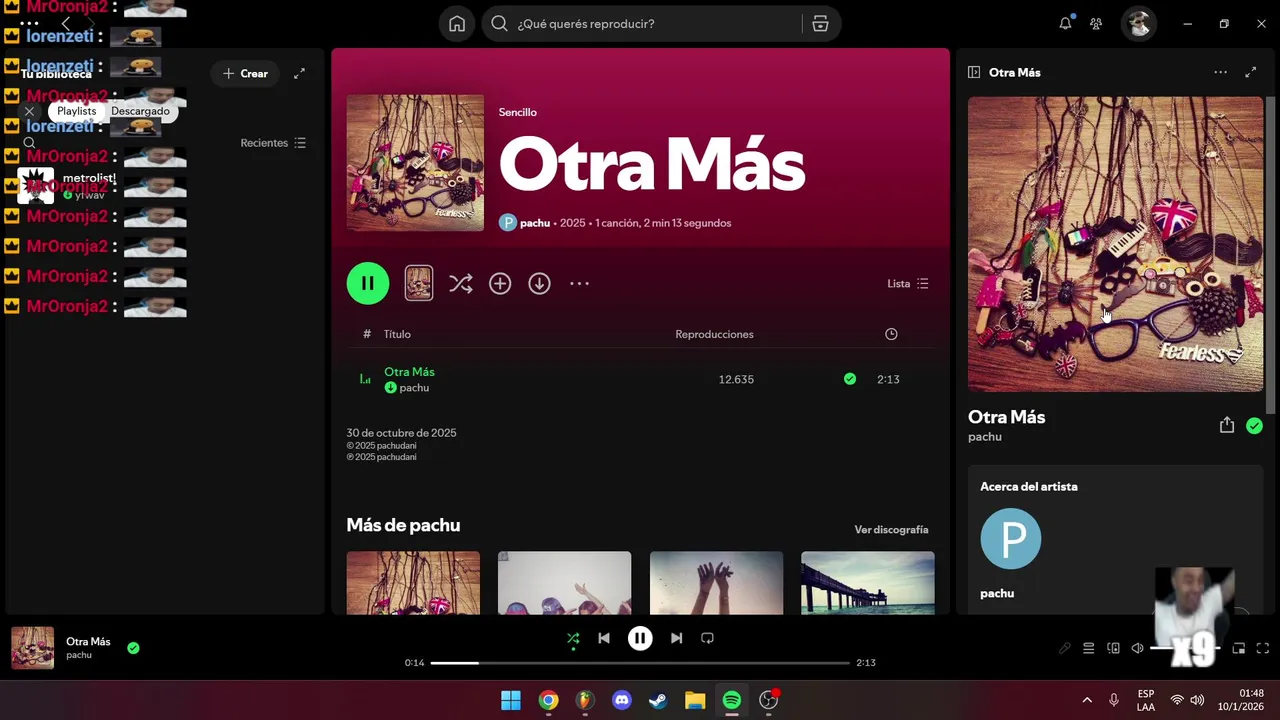Open more options dots for the single
The height and width of the screenshot is (720, 1280).
(579, 284)
